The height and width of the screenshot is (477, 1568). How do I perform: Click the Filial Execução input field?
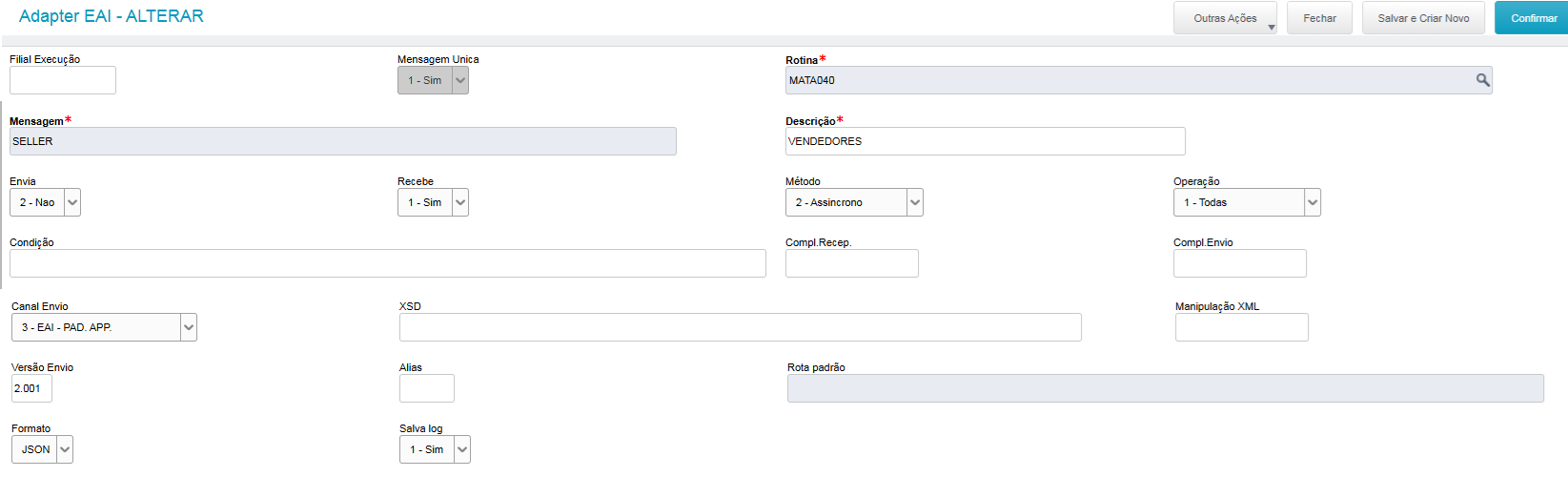pyautogui.click(x=63, y=80)
